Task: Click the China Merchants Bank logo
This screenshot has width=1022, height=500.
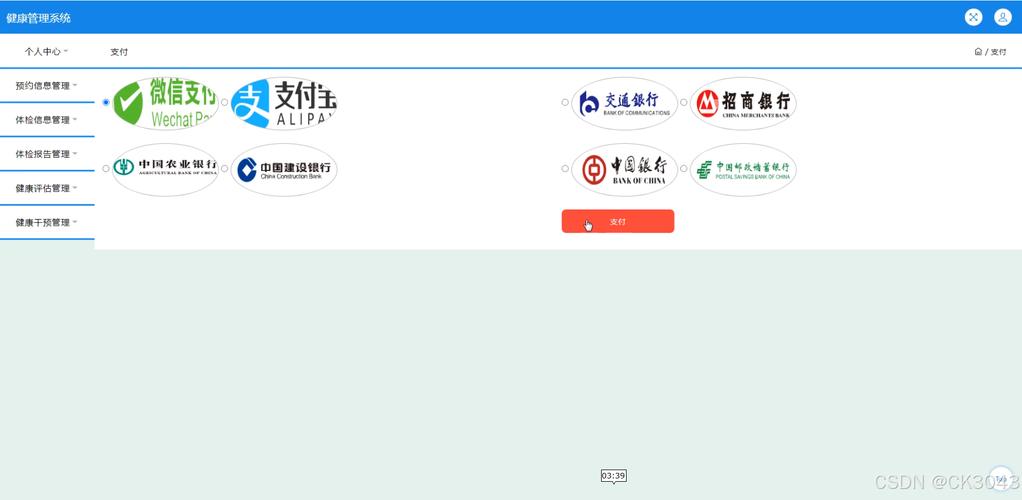Action: [x=743, y=103]
